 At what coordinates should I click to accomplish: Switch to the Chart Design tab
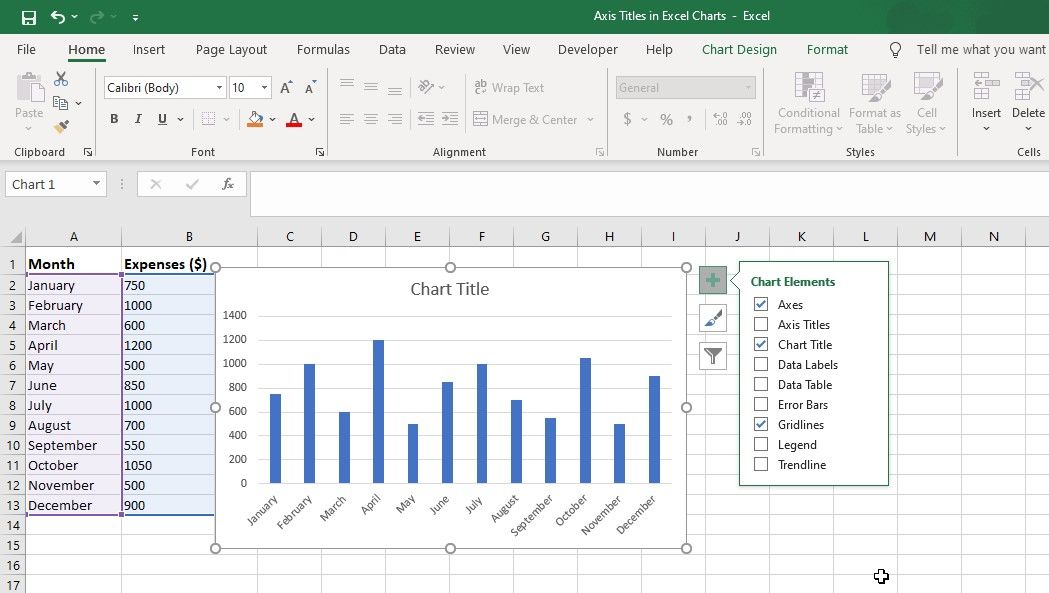[739, 49]
